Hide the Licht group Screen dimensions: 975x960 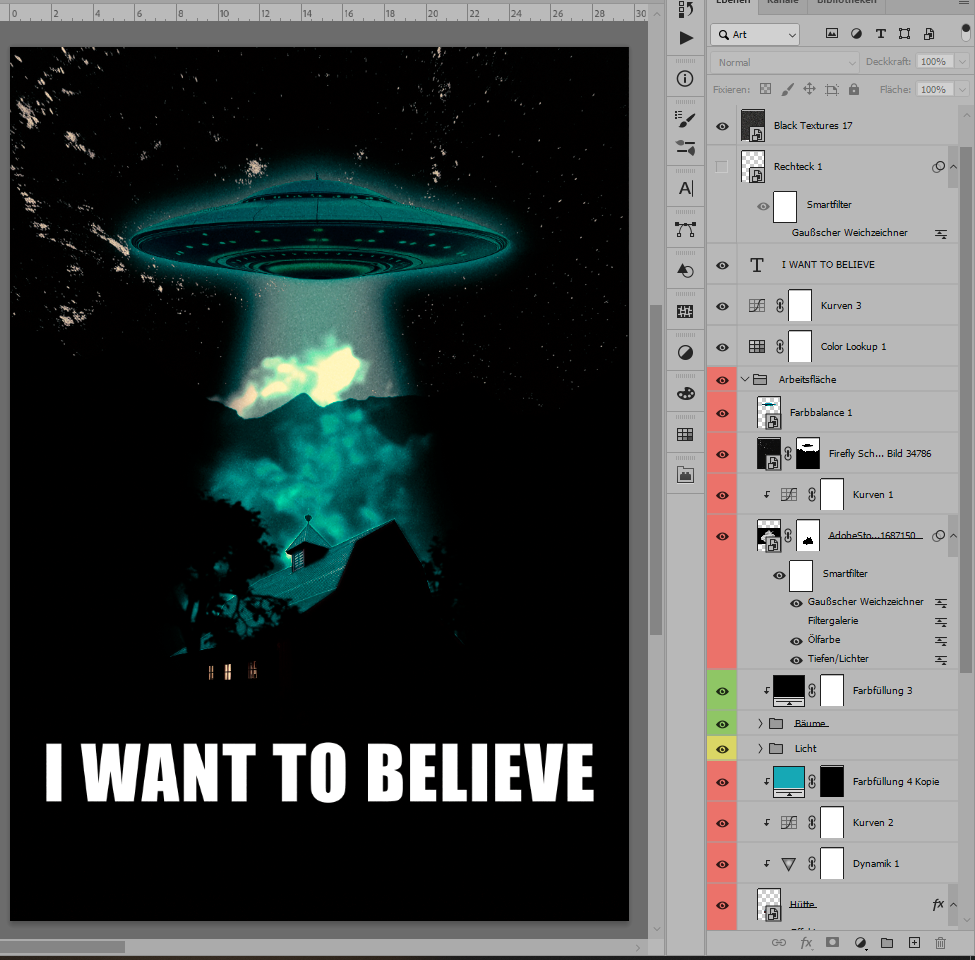coord(722,749)
